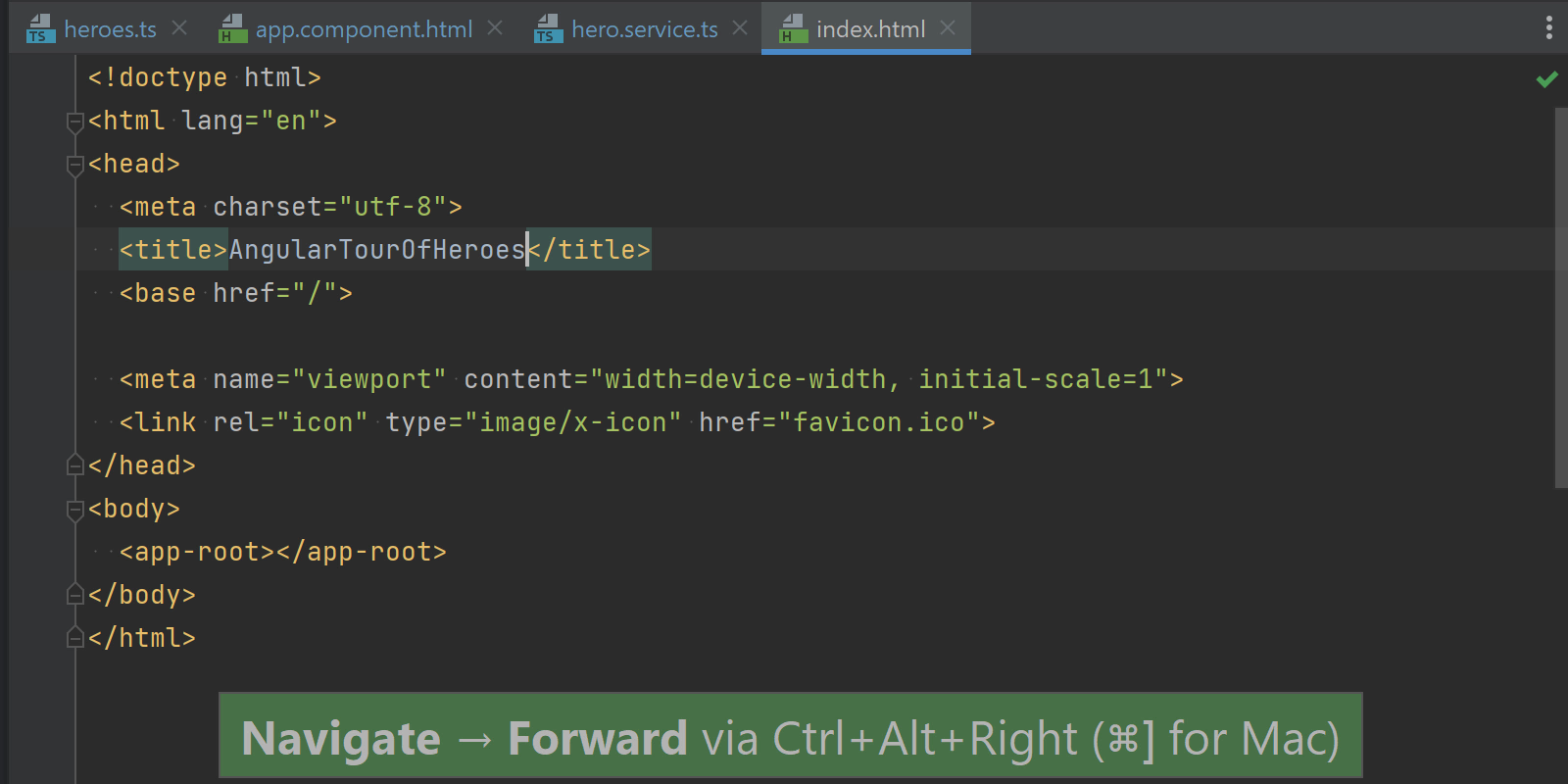Image resolution: width=1568 pixels, height=784 pixels.
Task: Click the index.html file icon
Action: click(x=793, y=29)
